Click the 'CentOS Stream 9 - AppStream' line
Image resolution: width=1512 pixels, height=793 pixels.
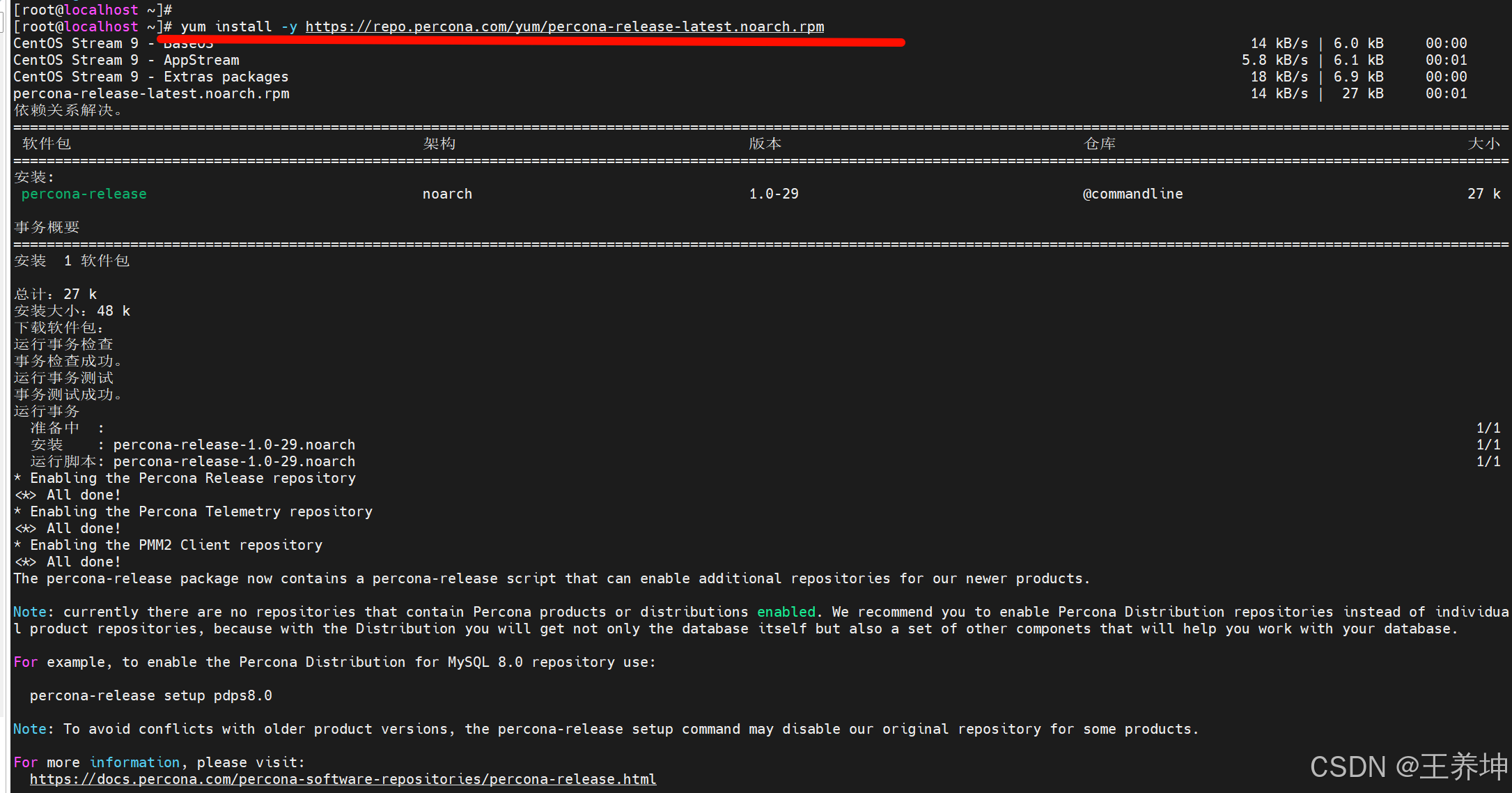(126, 60)
